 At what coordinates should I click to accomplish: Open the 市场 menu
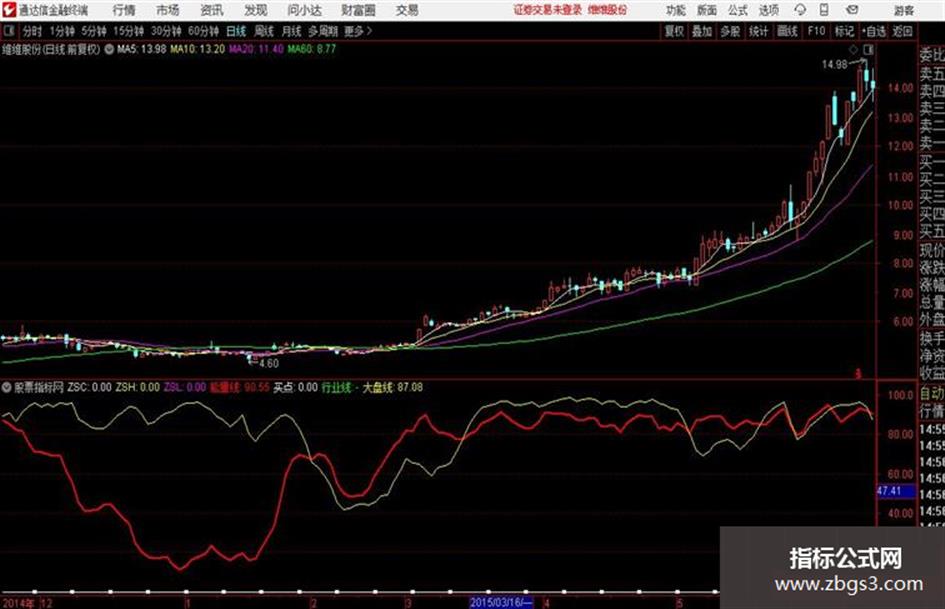point(168,10)
